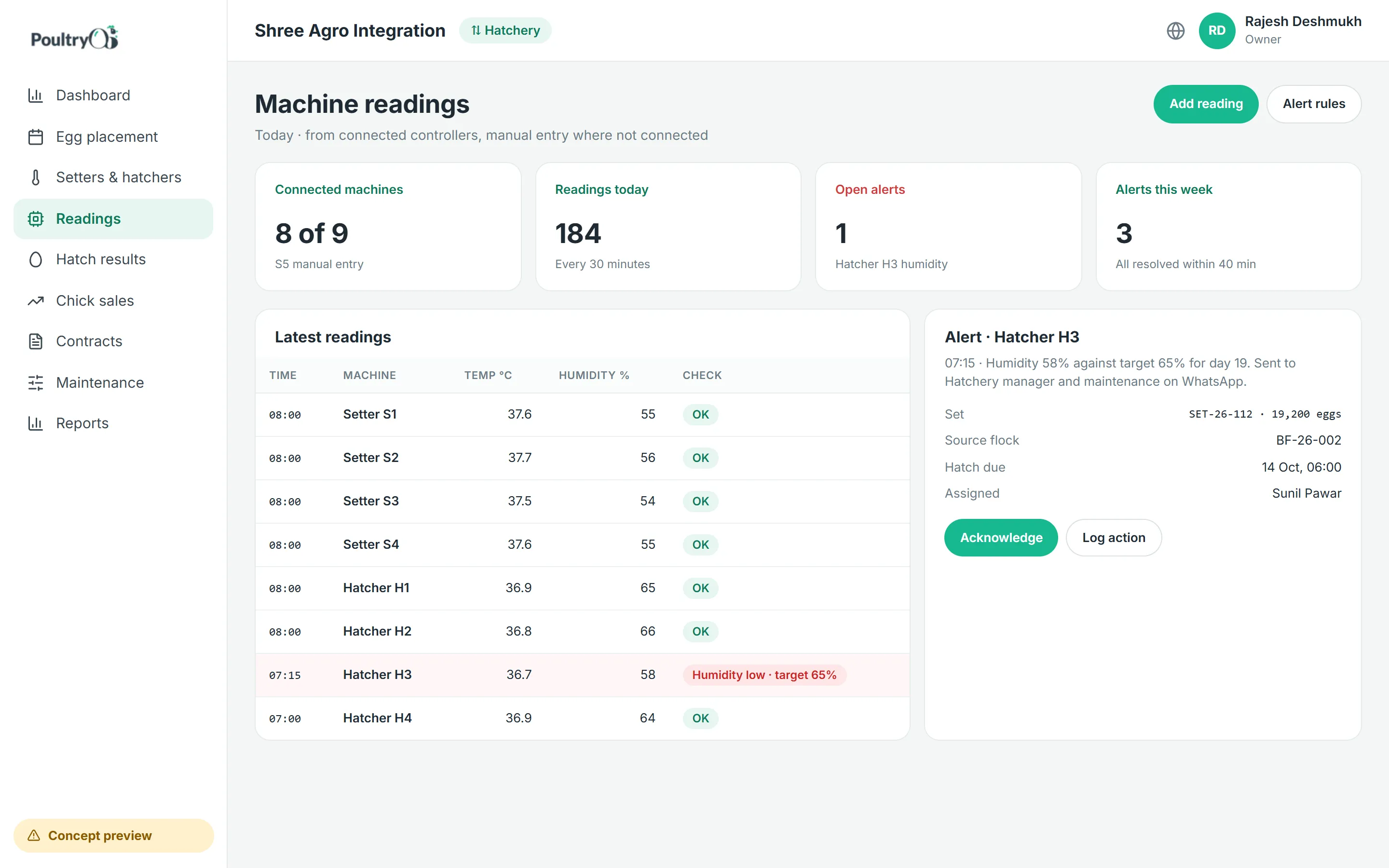Select the Connected machines card
Image resolution: width=1389 pixels, height=868 pixels.
[x=388, y=227]
